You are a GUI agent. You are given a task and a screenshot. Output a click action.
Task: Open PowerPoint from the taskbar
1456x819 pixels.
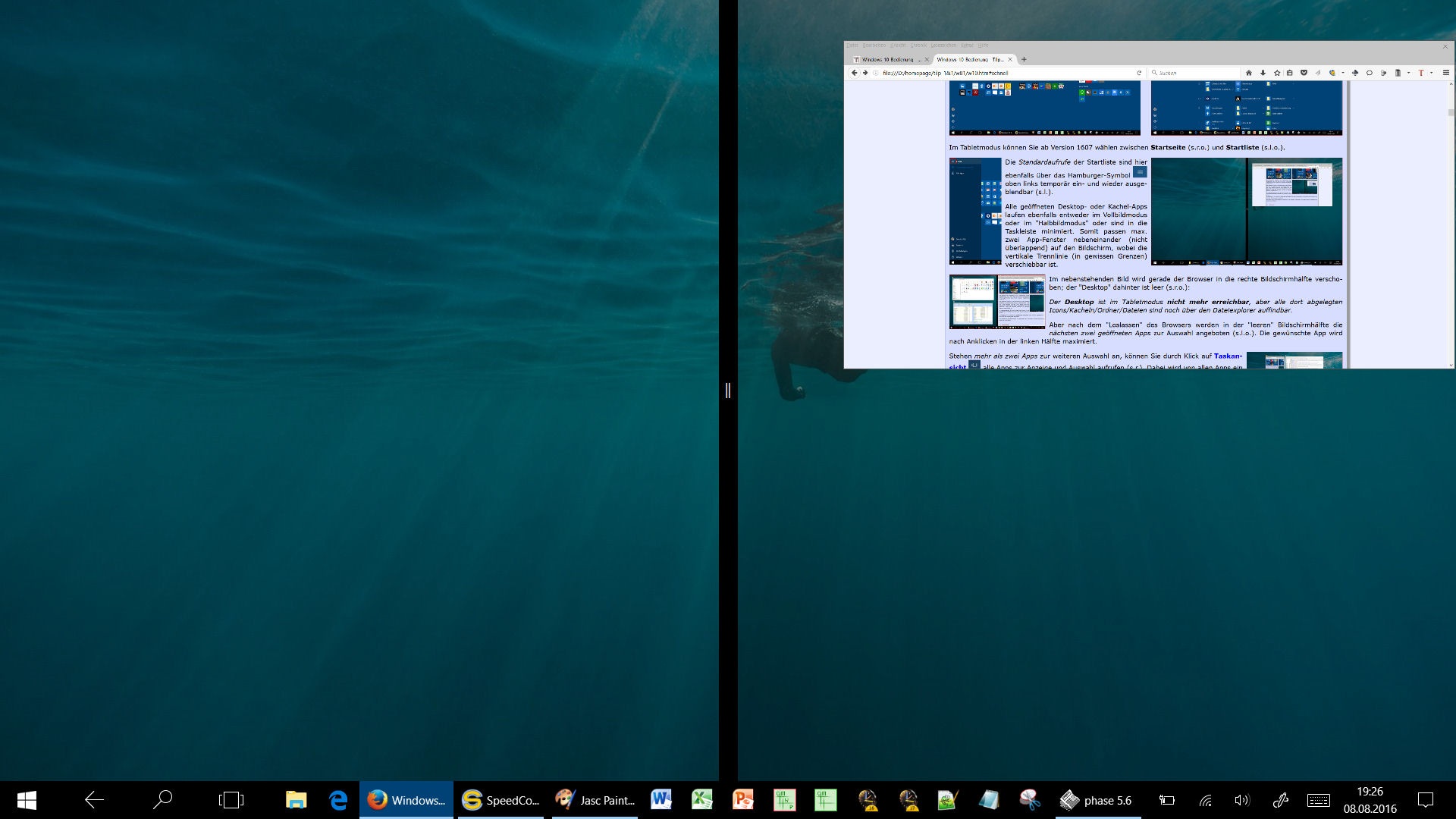click(742, 800)
